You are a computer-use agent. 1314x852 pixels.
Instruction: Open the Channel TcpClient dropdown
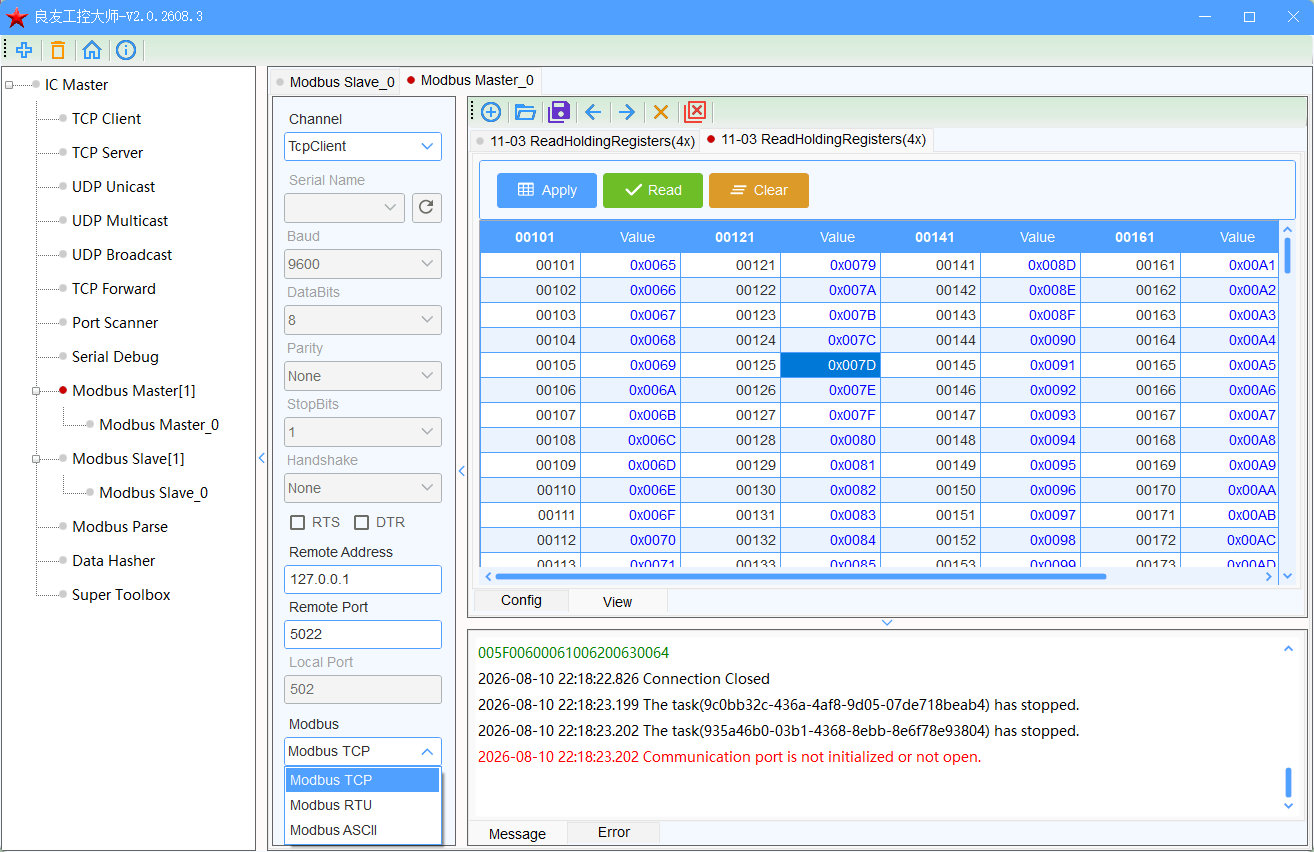[363, 146]
